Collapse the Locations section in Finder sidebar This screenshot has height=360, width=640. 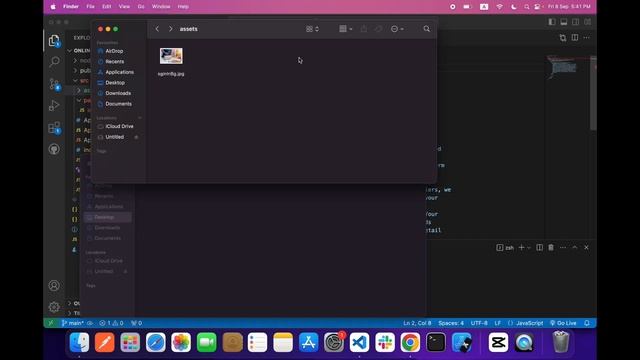(140, 118)
